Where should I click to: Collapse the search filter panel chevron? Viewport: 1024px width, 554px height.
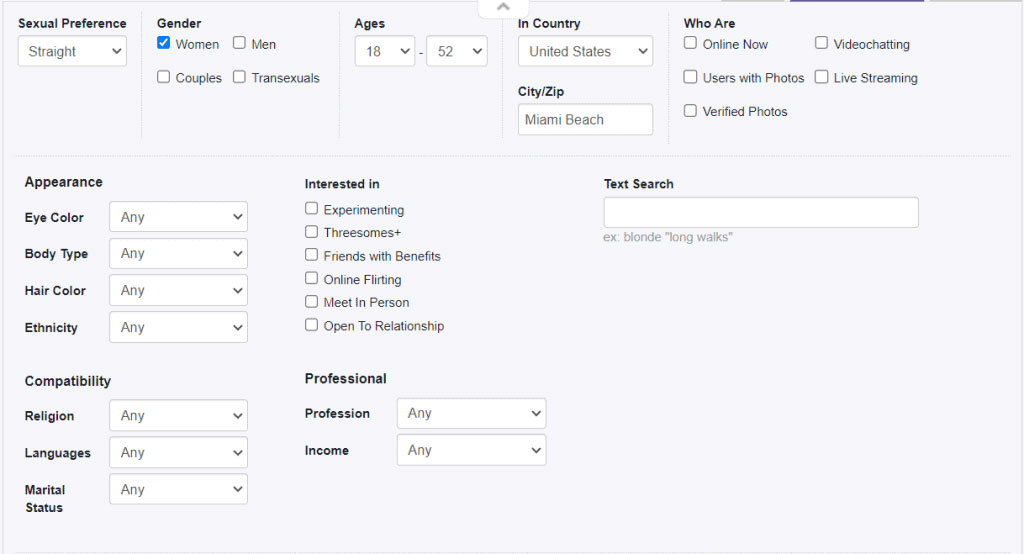(x=503, y=7)
